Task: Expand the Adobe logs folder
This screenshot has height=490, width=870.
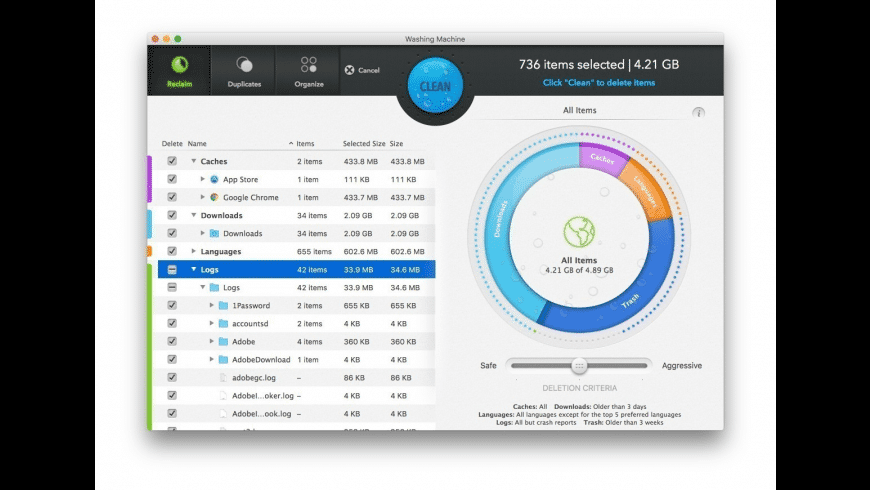Action: pyautogui.click(x=211, y=341)
